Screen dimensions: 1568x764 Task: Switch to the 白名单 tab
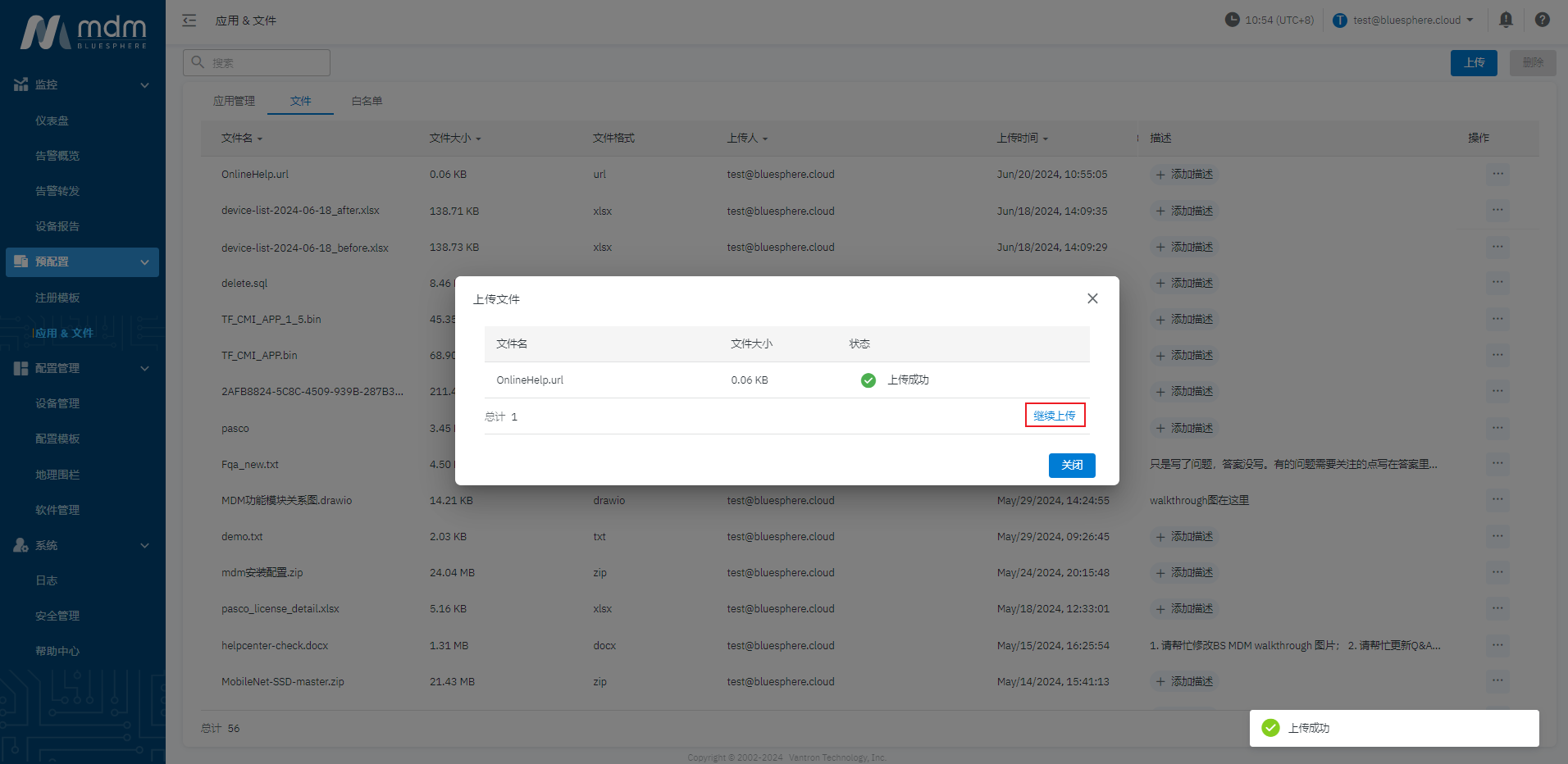[x=367, y=101]
